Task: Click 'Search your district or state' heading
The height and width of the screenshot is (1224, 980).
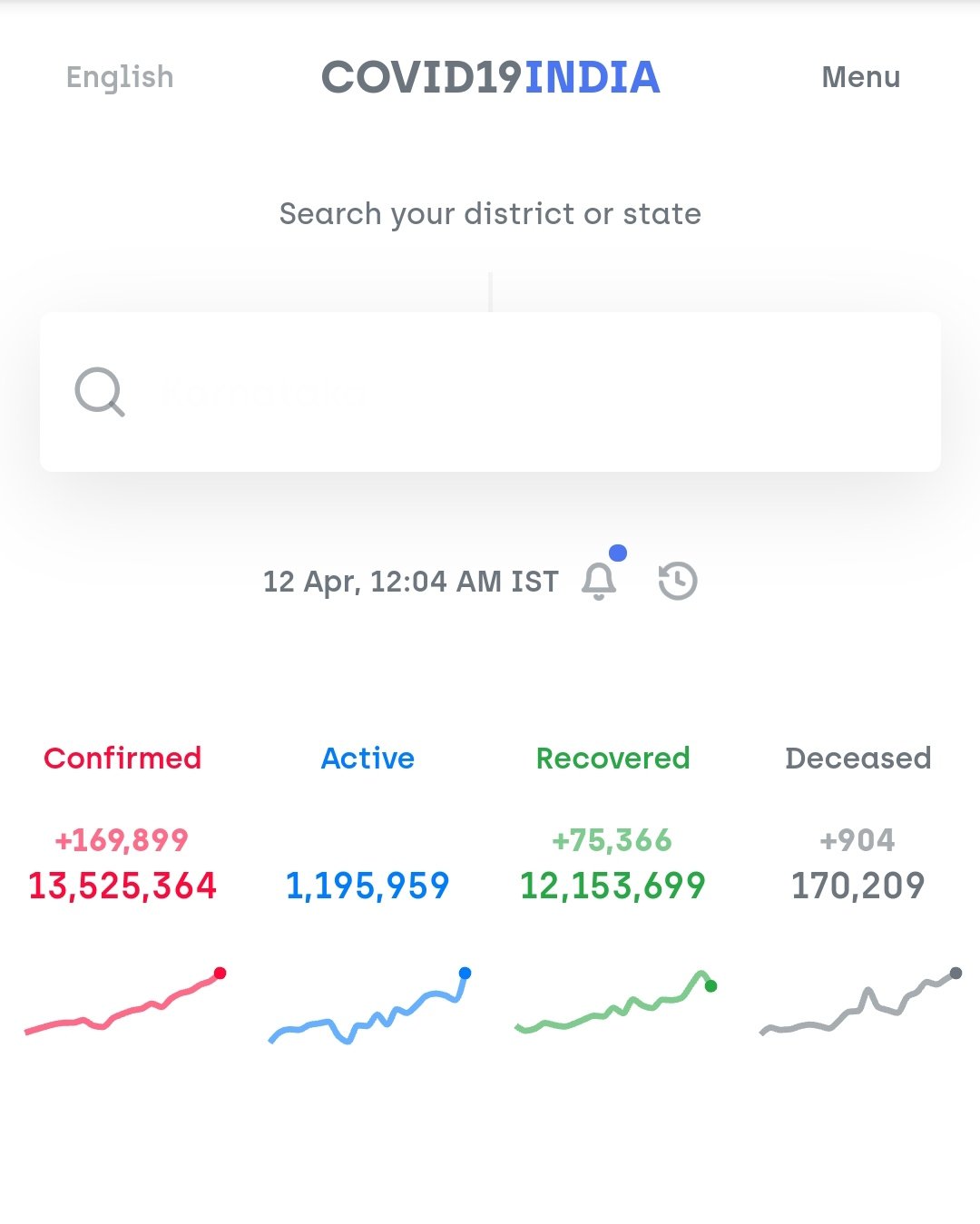Action: pyautogui.click(x=490, y=214)
